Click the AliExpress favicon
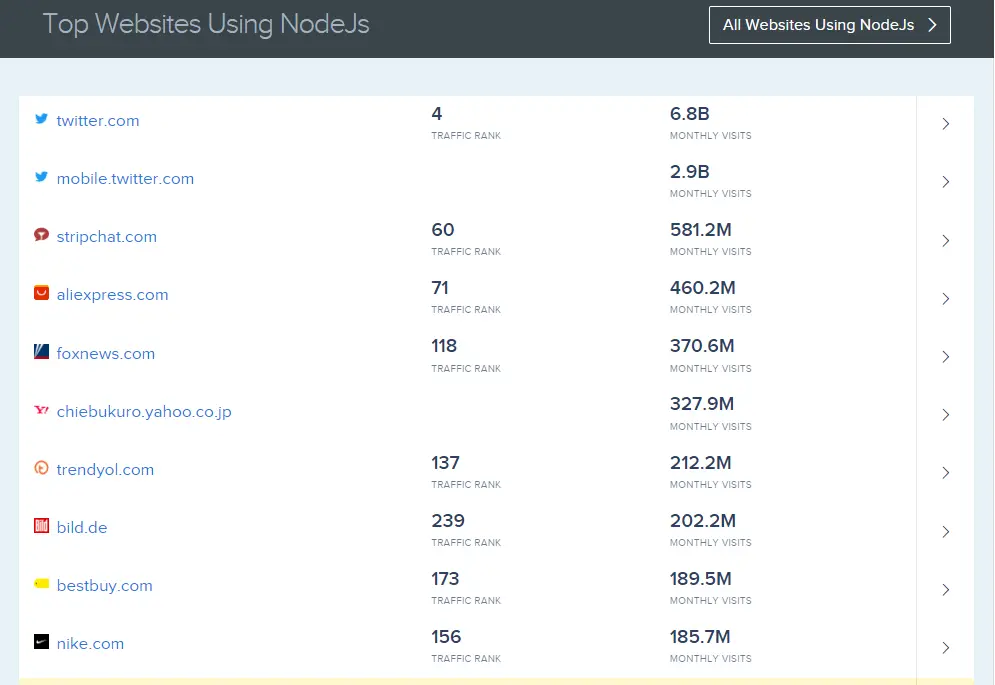Screen dimensions: 995x685 pos(40,293)
